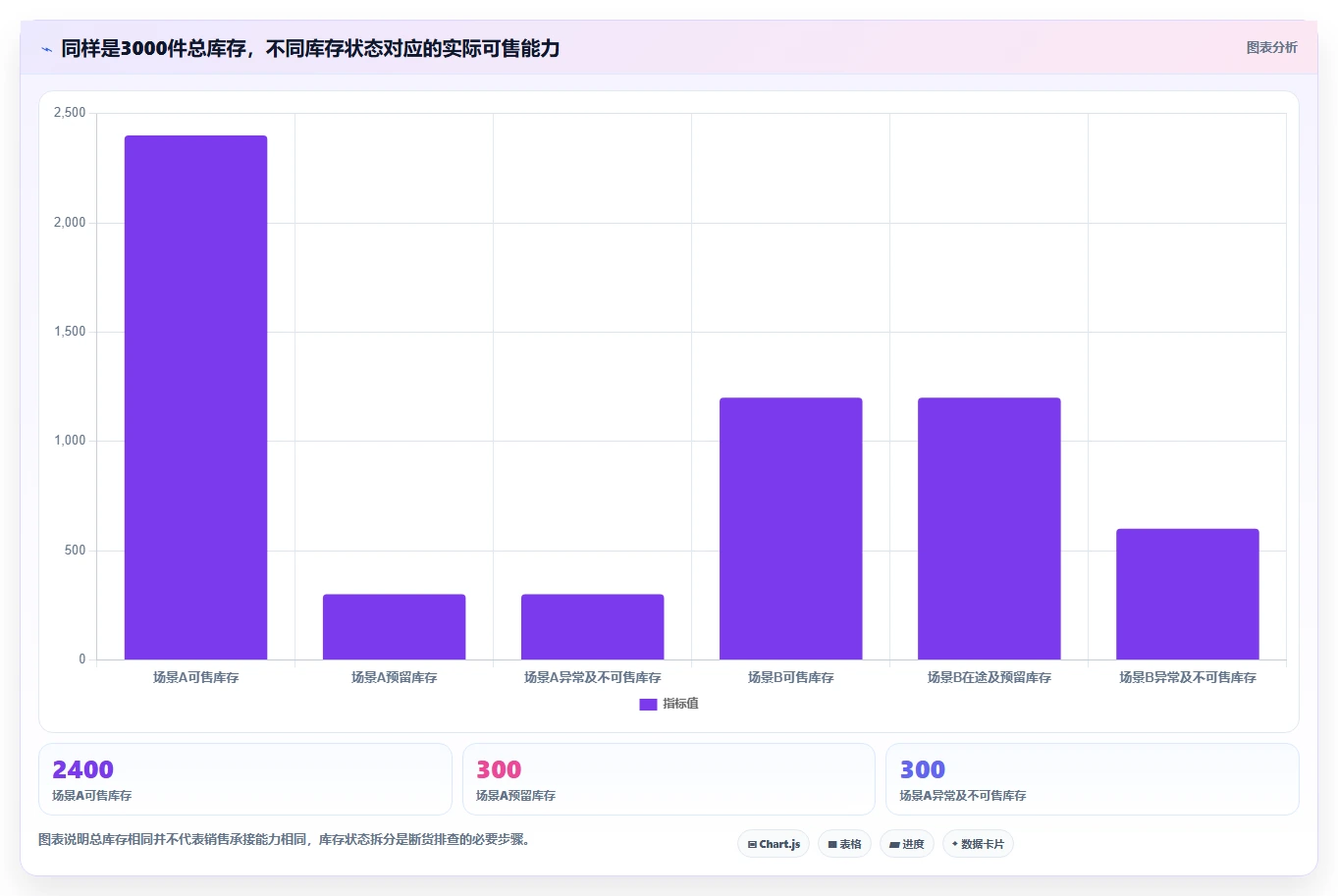Screen dimensions: 1338x896
Task: Click the 指标值 legend label
Action: 680,704
